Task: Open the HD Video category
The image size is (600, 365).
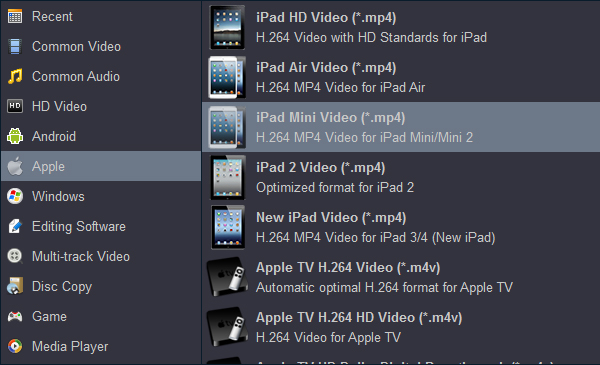Action: pyautogui.click(x=101, y=106)
